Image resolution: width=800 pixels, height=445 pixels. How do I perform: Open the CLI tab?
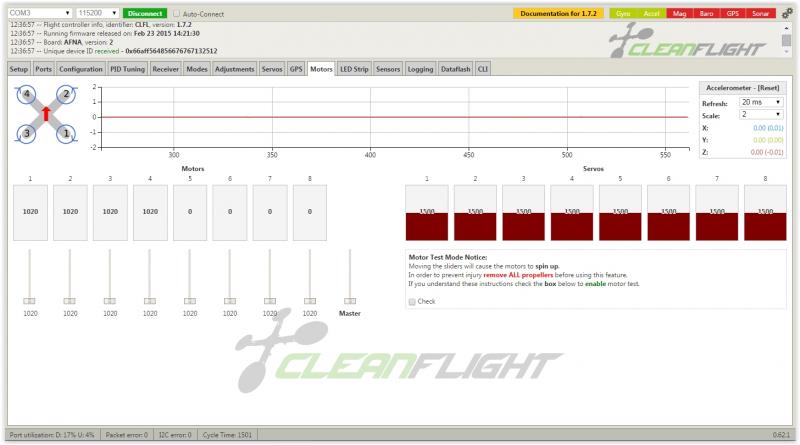pyautogui.click(x=483, y=69)
